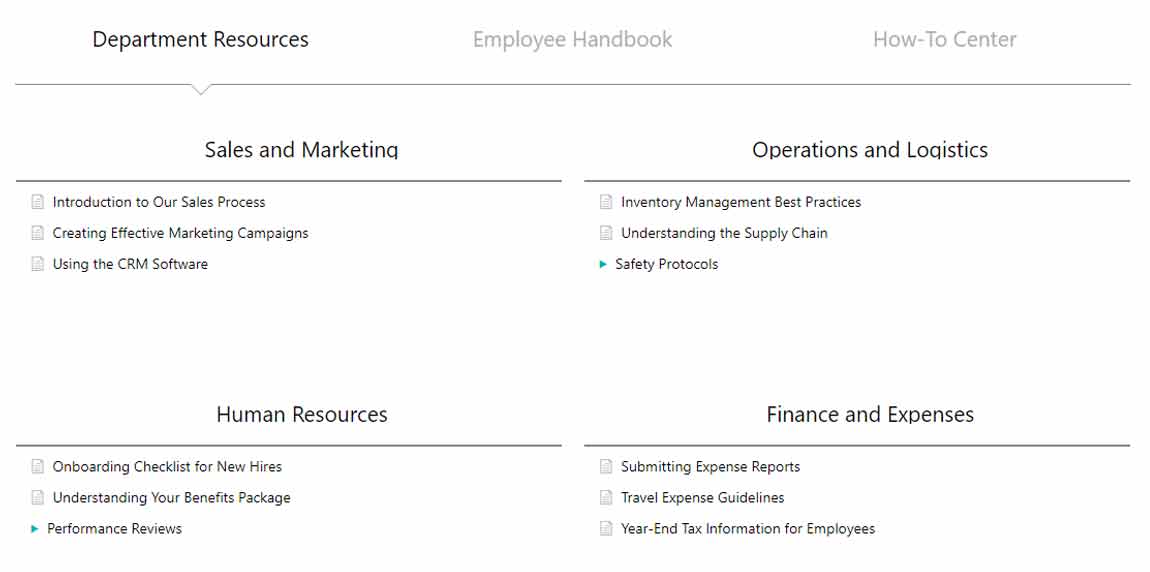Open the Using the CRM Software article
1150x572 pixels.
[x=130, y=264]
